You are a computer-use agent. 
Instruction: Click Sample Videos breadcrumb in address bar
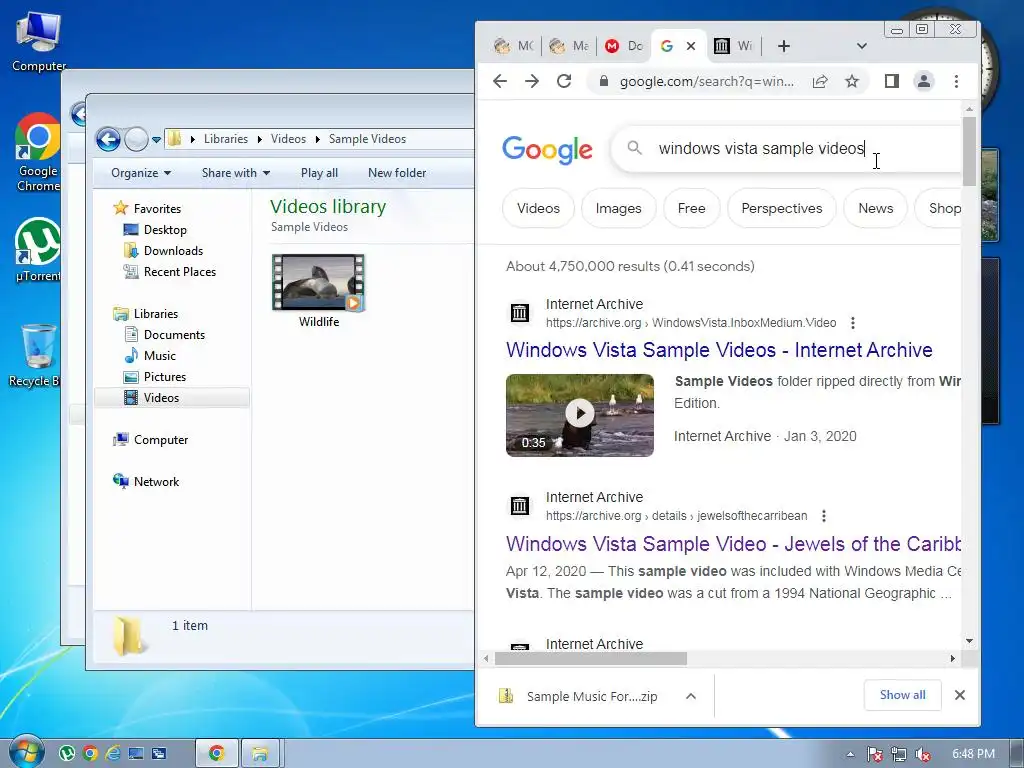[367, 139]
